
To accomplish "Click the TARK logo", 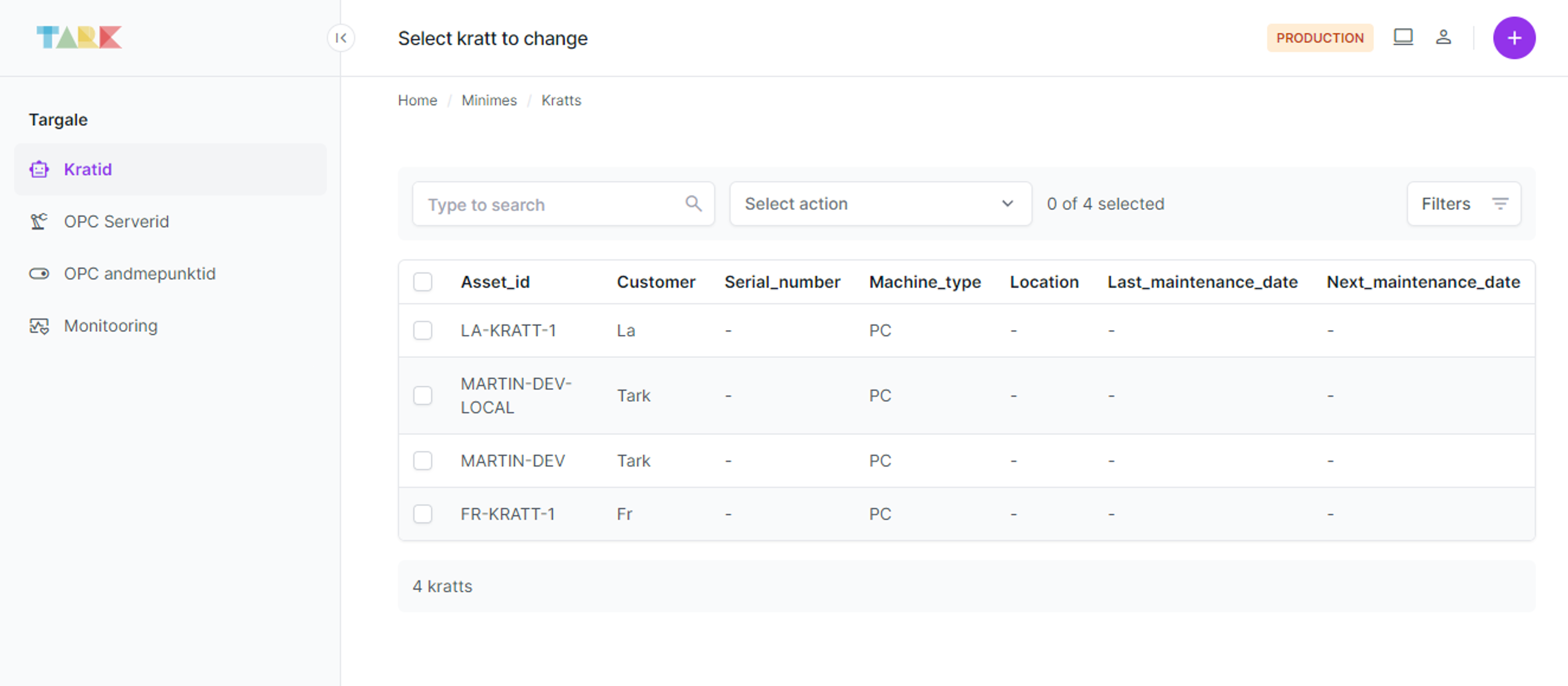I will pos(79,37).
